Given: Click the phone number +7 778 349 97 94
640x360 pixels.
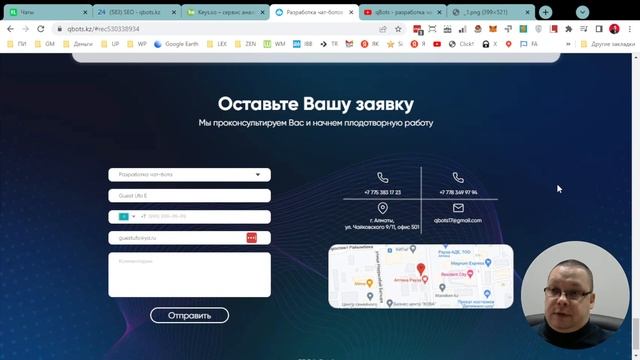Looking at the screenshot, I should [x=458, y=192].
